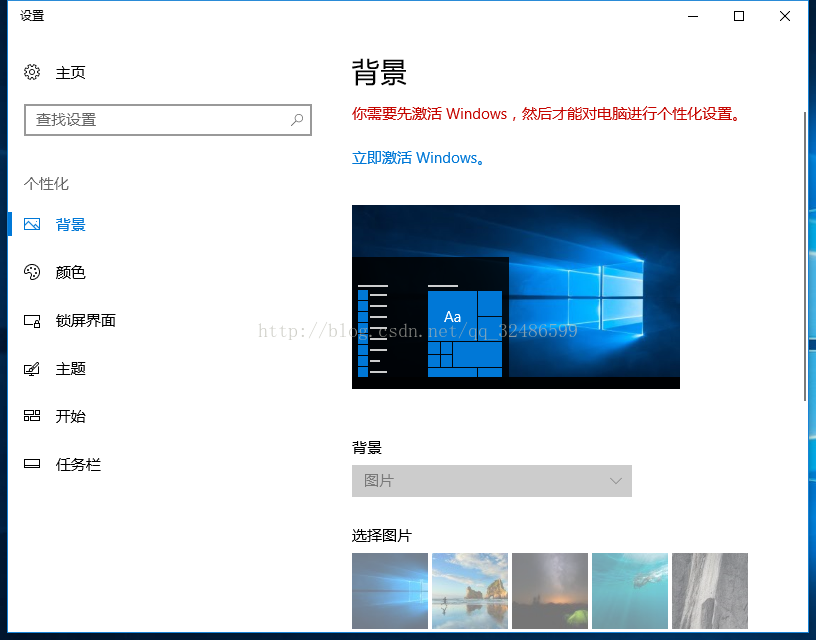The width and height of the screenshot is (816, 640).
Task: Click the red activation warning text
Action: (x=546, y=113)
